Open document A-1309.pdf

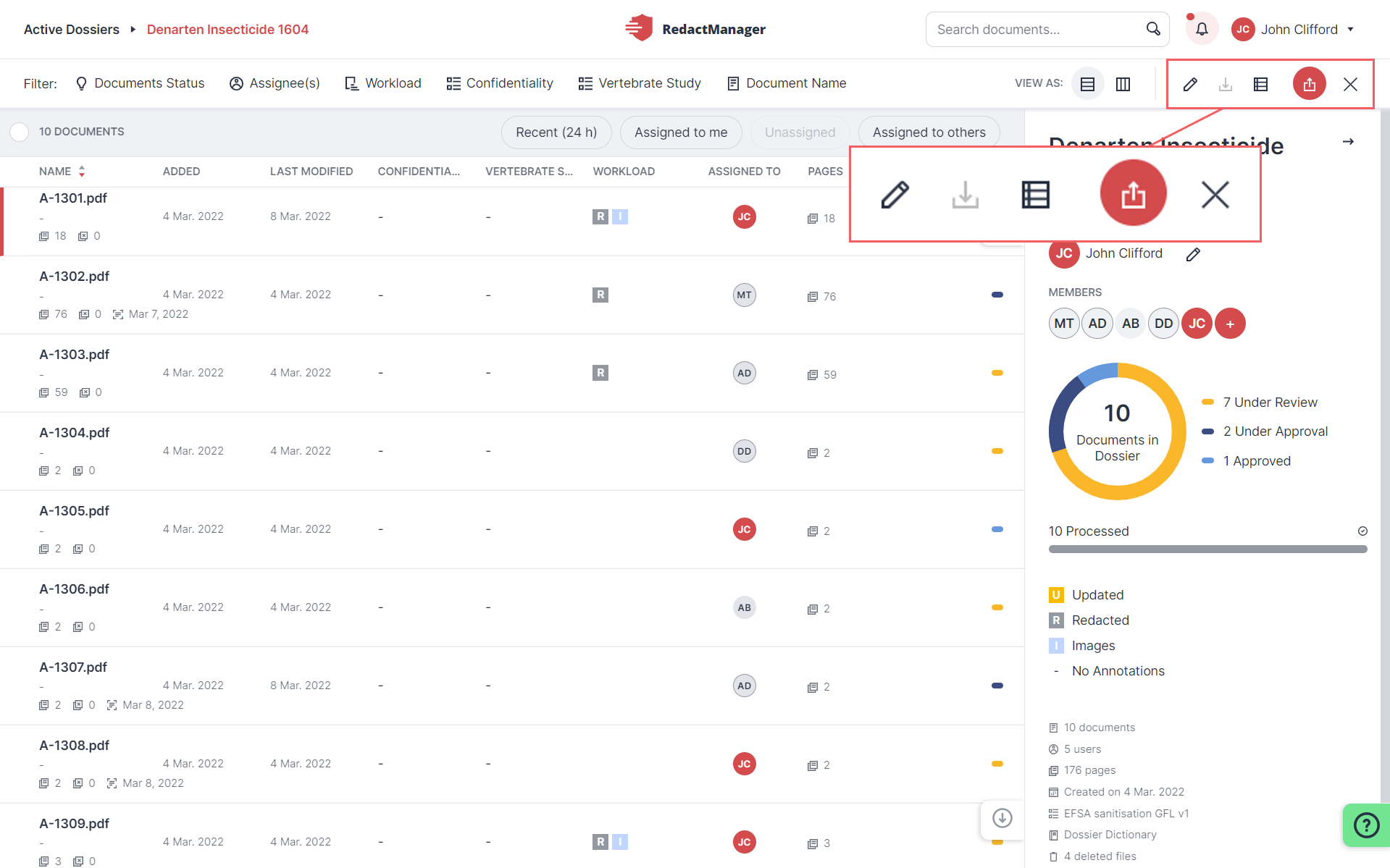click(x=74, y=824)
